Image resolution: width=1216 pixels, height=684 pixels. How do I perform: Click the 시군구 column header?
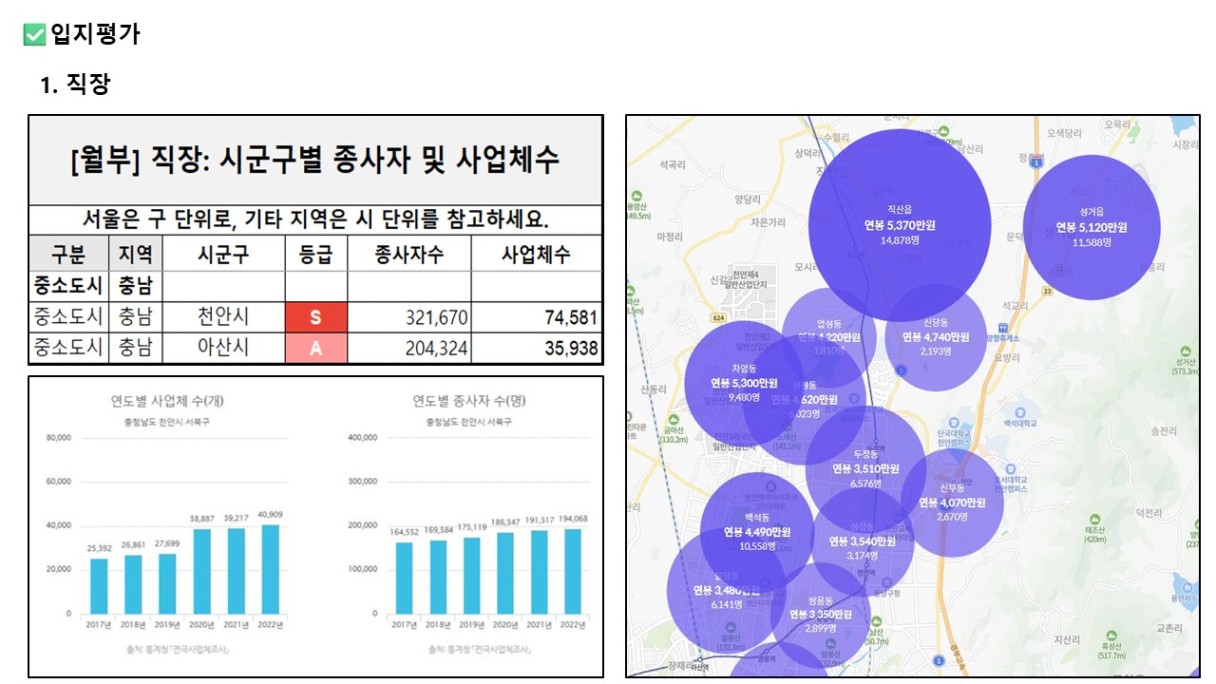tap(223, 253)
